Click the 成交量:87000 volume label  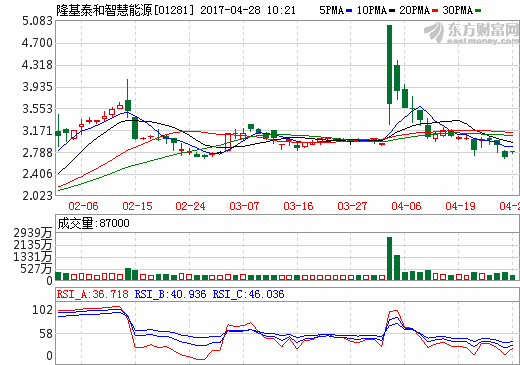pos(93,223)
